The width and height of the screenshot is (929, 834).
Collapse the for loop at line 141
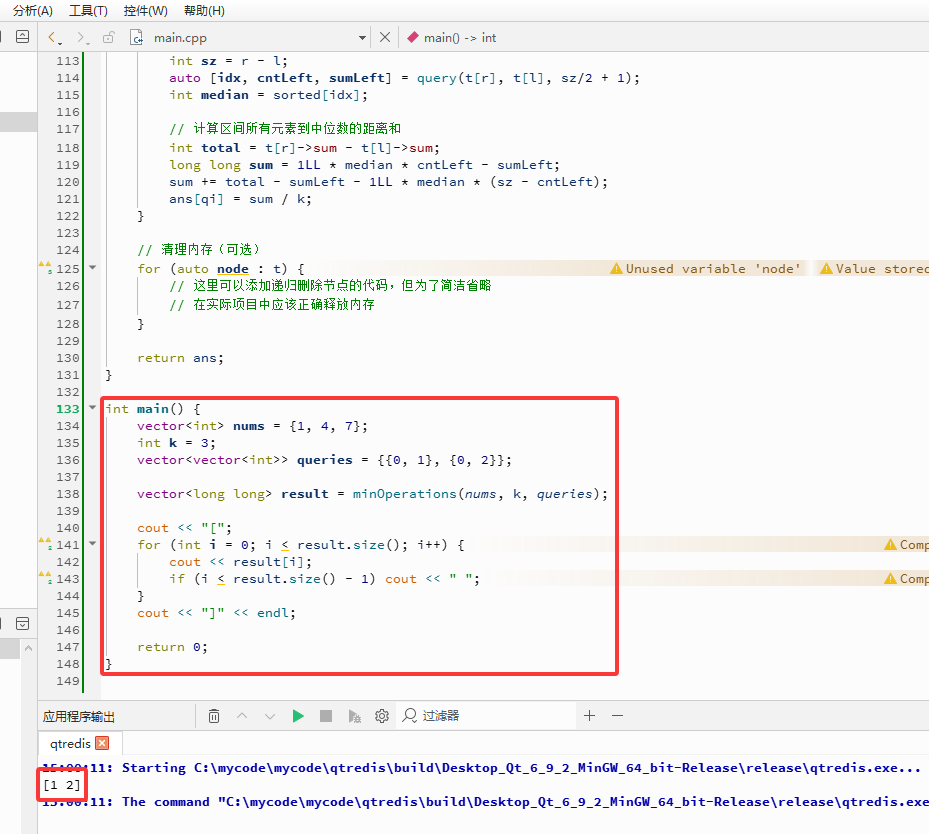92,543
